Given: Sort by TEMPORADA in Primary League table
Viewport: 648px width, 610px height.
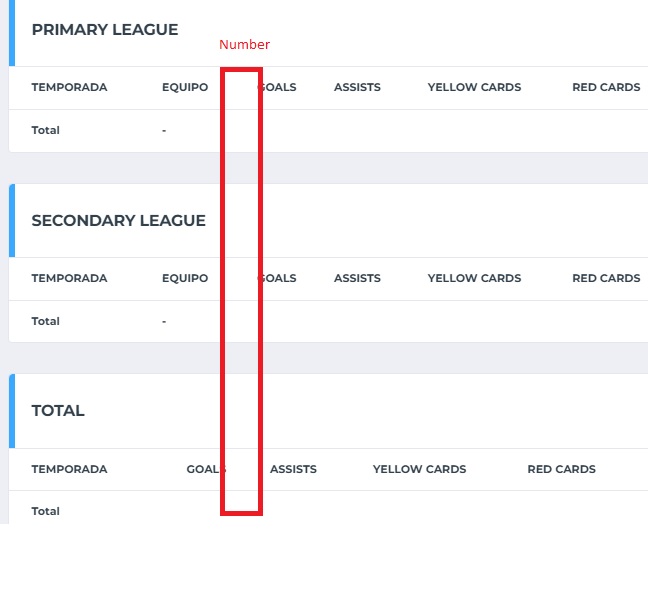Looking at the screenshot, I should (69, 87).
